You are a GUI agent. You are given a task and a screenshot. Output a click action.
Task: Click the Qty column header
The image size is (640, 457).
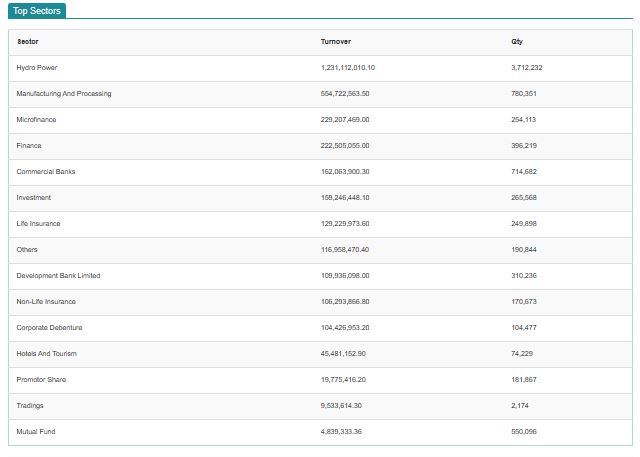click(x=517, y=42)
